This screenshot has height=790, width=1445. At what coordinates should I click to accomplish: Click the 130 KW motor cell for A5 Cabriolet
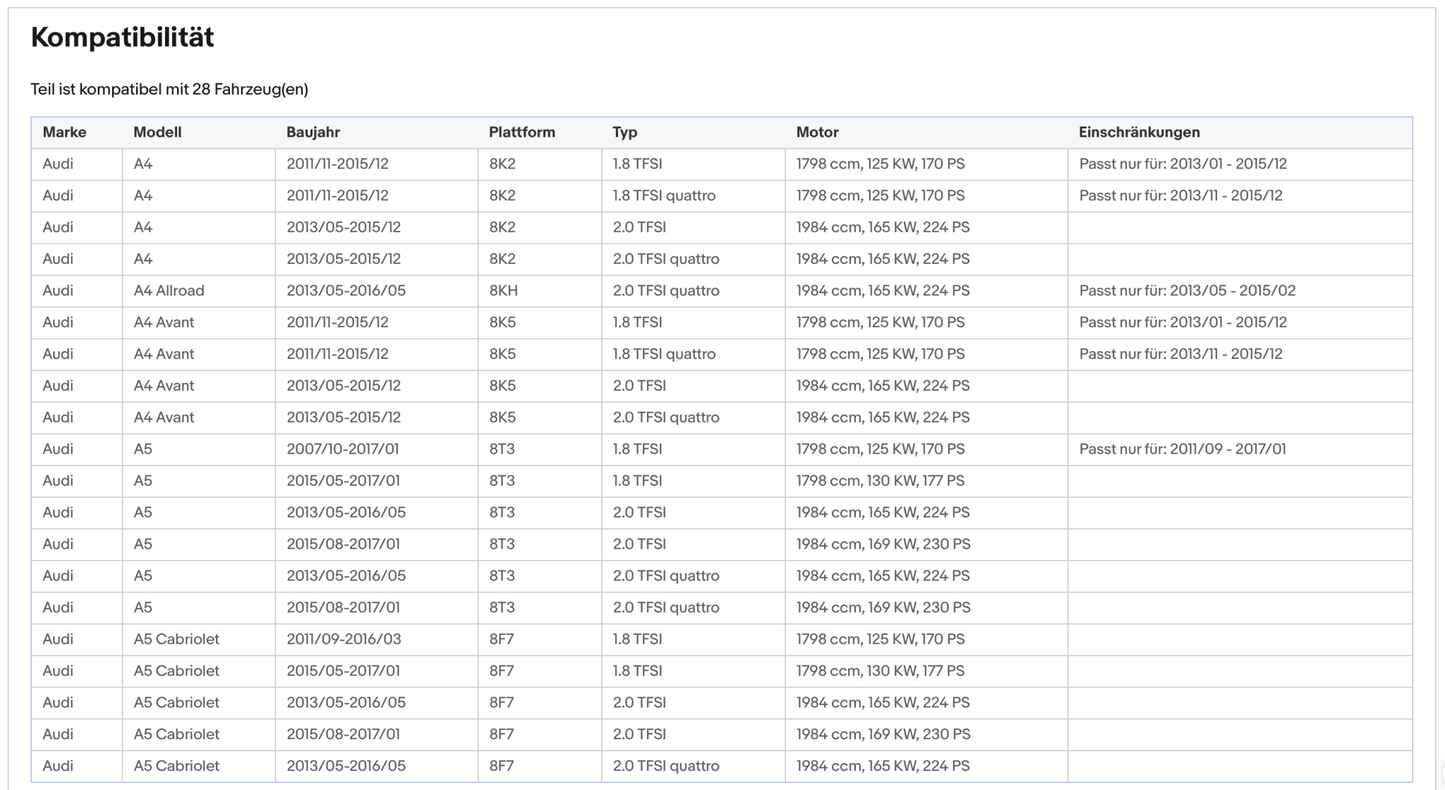coord(880,671)
